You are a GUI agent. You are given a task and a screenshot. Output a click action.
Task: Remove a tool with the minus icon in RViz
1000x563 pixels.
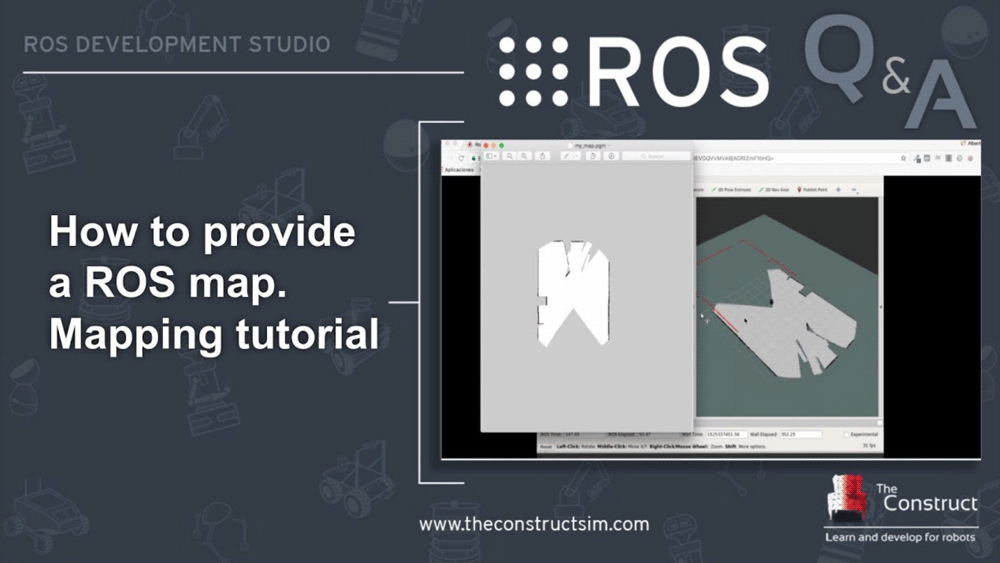pyautogui.click(x=853, y=190)
